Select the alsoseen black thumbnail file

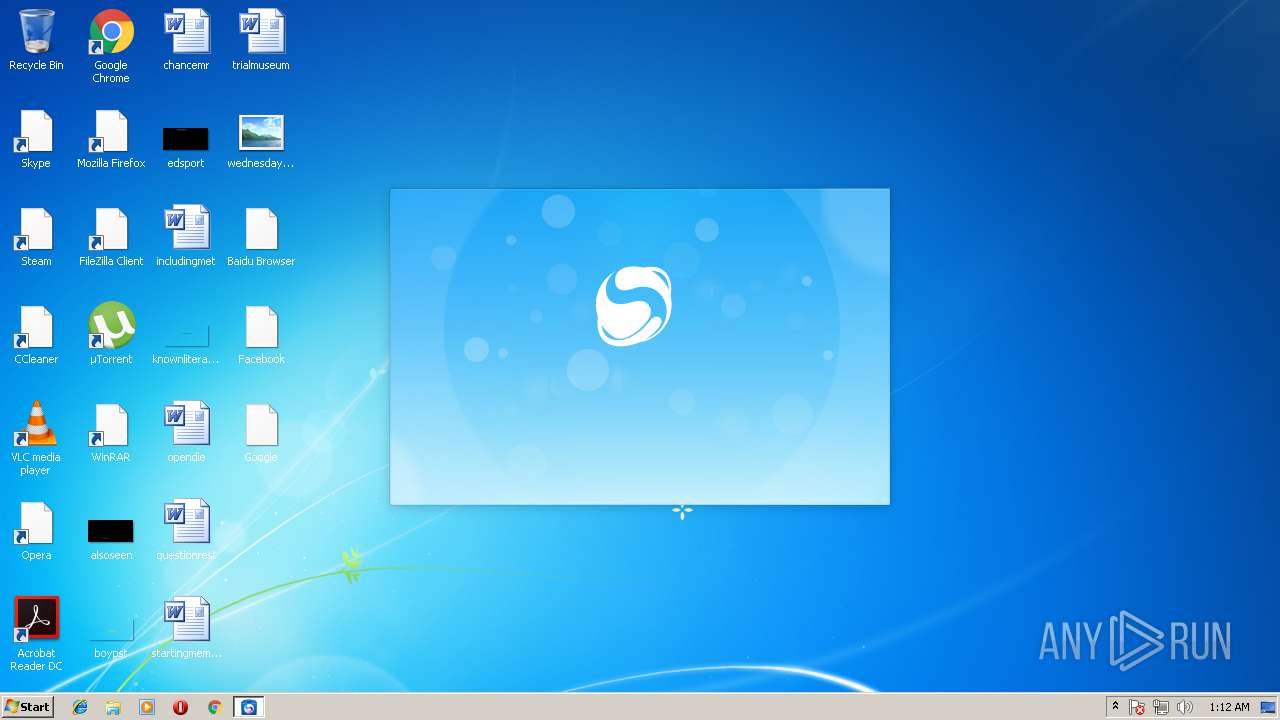pos(111,538)
